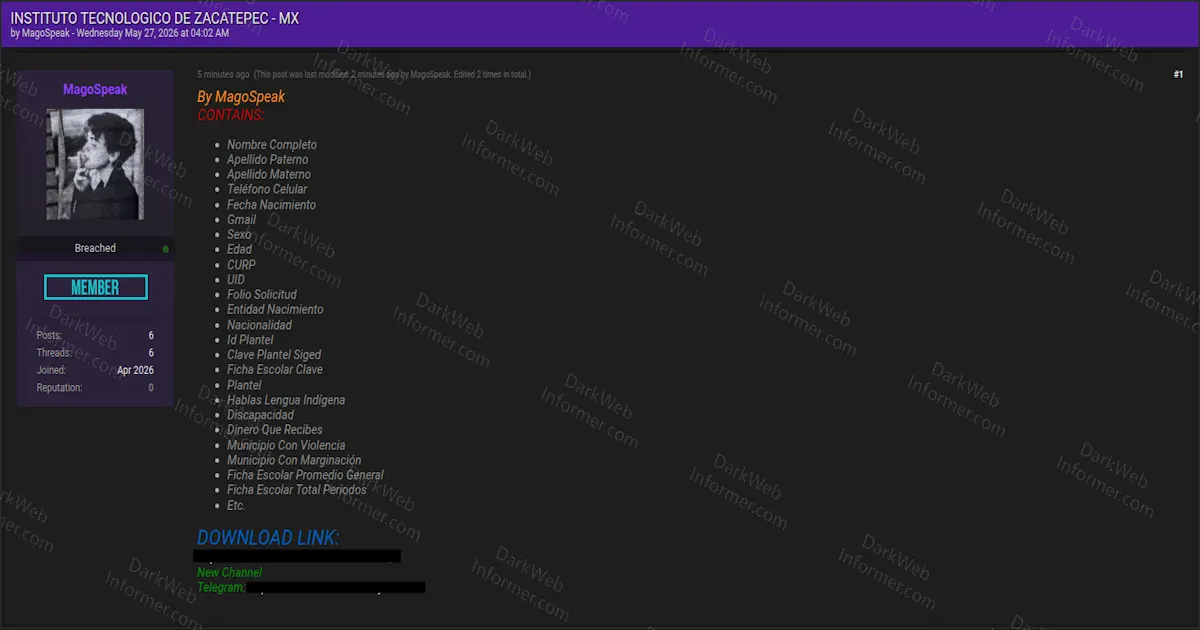Image resolution: width=1200 pixels, height=630 pixels.
Task: Click list item Municipio Con Violencia
Action: coord(286,445)
